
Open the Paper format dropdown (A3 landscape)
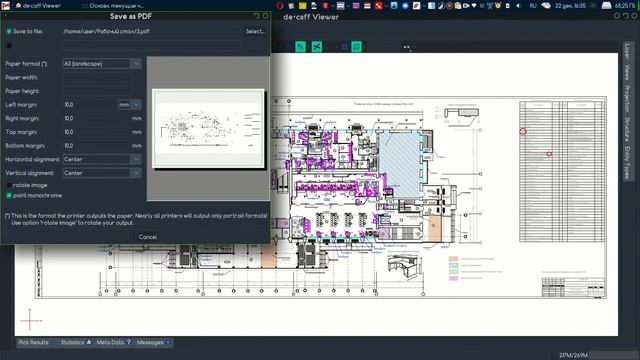[102, 64]
